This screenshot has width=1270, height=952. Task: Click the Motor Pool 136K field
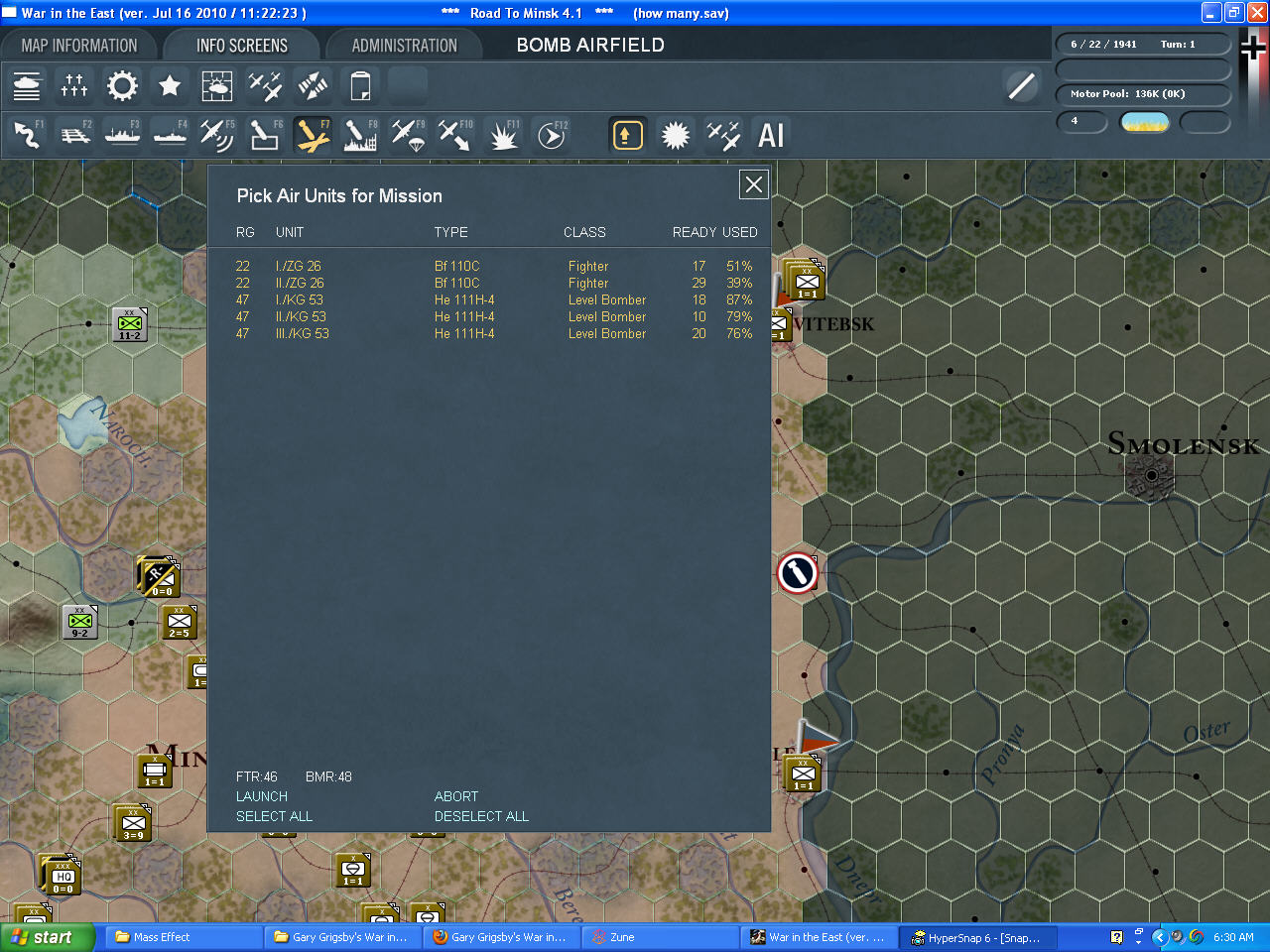[1142, 94]
